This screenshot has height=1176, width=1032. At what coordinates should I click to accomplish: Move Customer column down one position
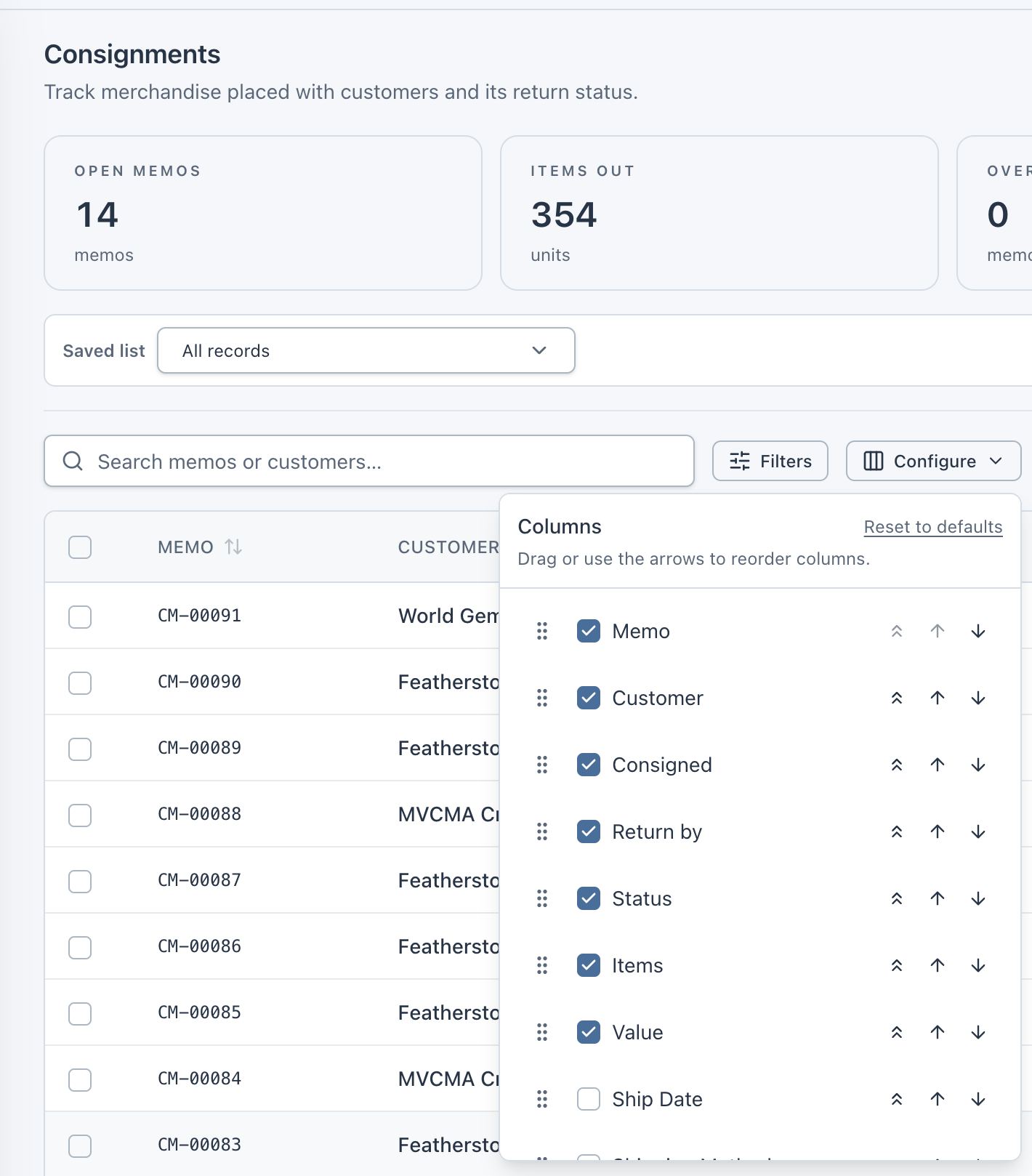(978, 698)
